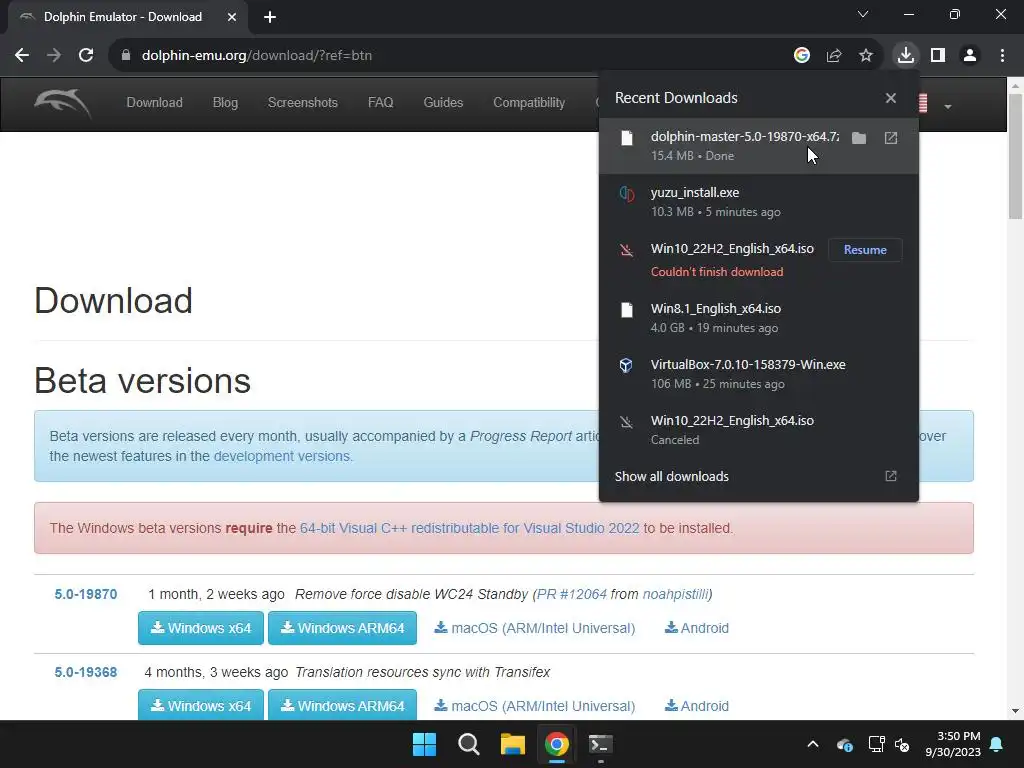
Task: Open the taskbar clock and date
Action: [x=953, y=744]
